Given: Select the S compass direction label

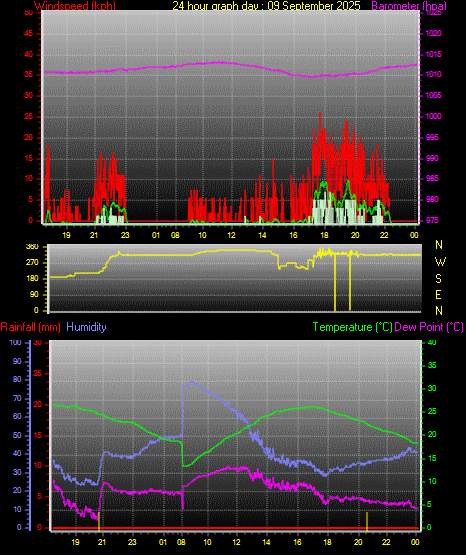Looking at the screenshot, I should tap(439, 279).
